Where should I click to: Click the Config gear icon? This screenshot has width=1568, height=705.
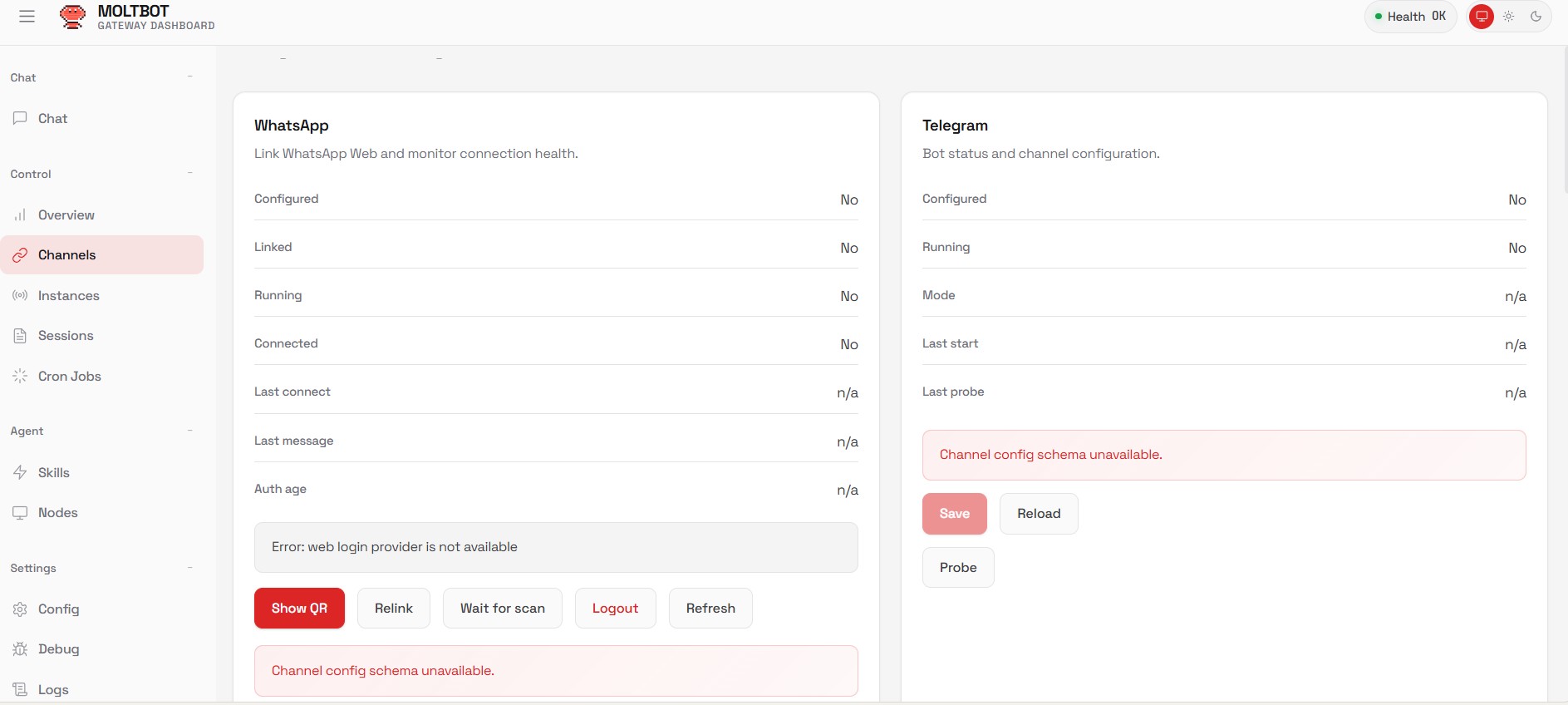pyautogui.click(x=20, y=609)
